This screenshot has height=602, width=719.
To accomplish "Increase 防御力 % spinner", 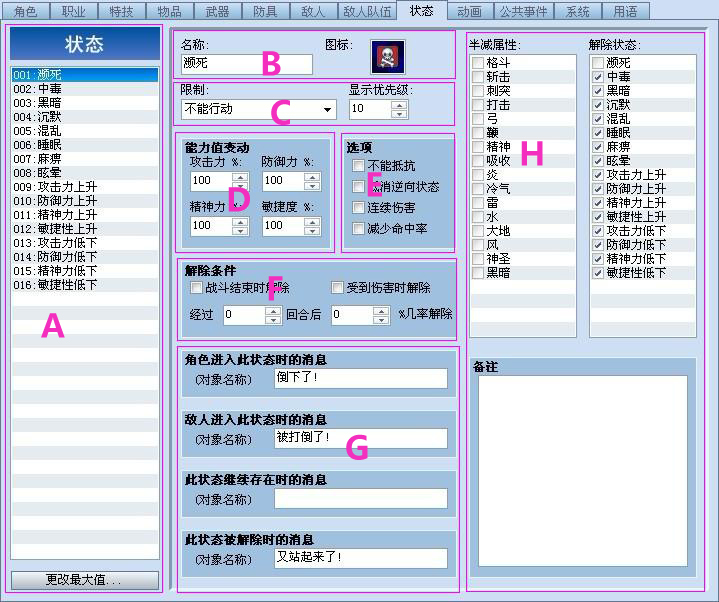I will point(312,177).
